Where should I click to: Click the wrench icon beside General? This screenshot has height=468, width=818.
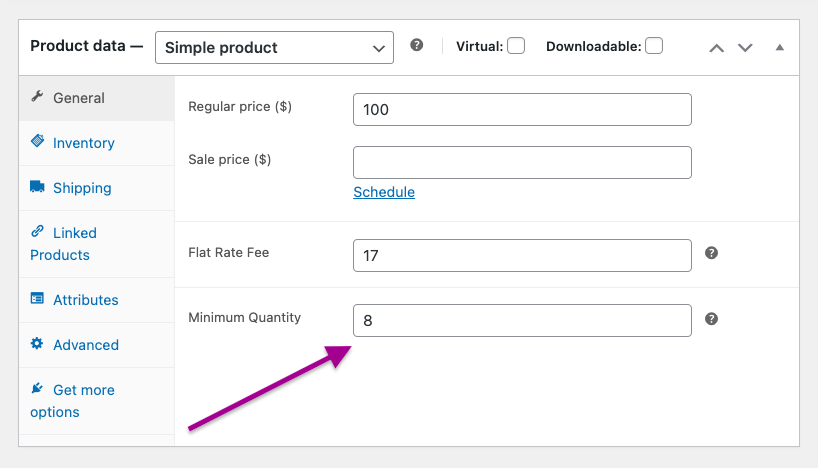point(37,97)
